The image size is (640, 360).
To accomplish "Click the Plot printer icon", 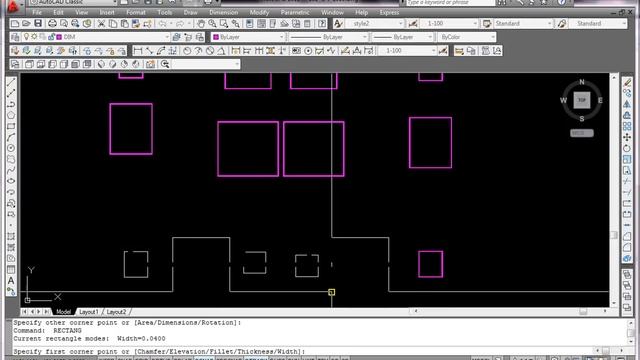I will pyautogui.click(x=52, y=24).
